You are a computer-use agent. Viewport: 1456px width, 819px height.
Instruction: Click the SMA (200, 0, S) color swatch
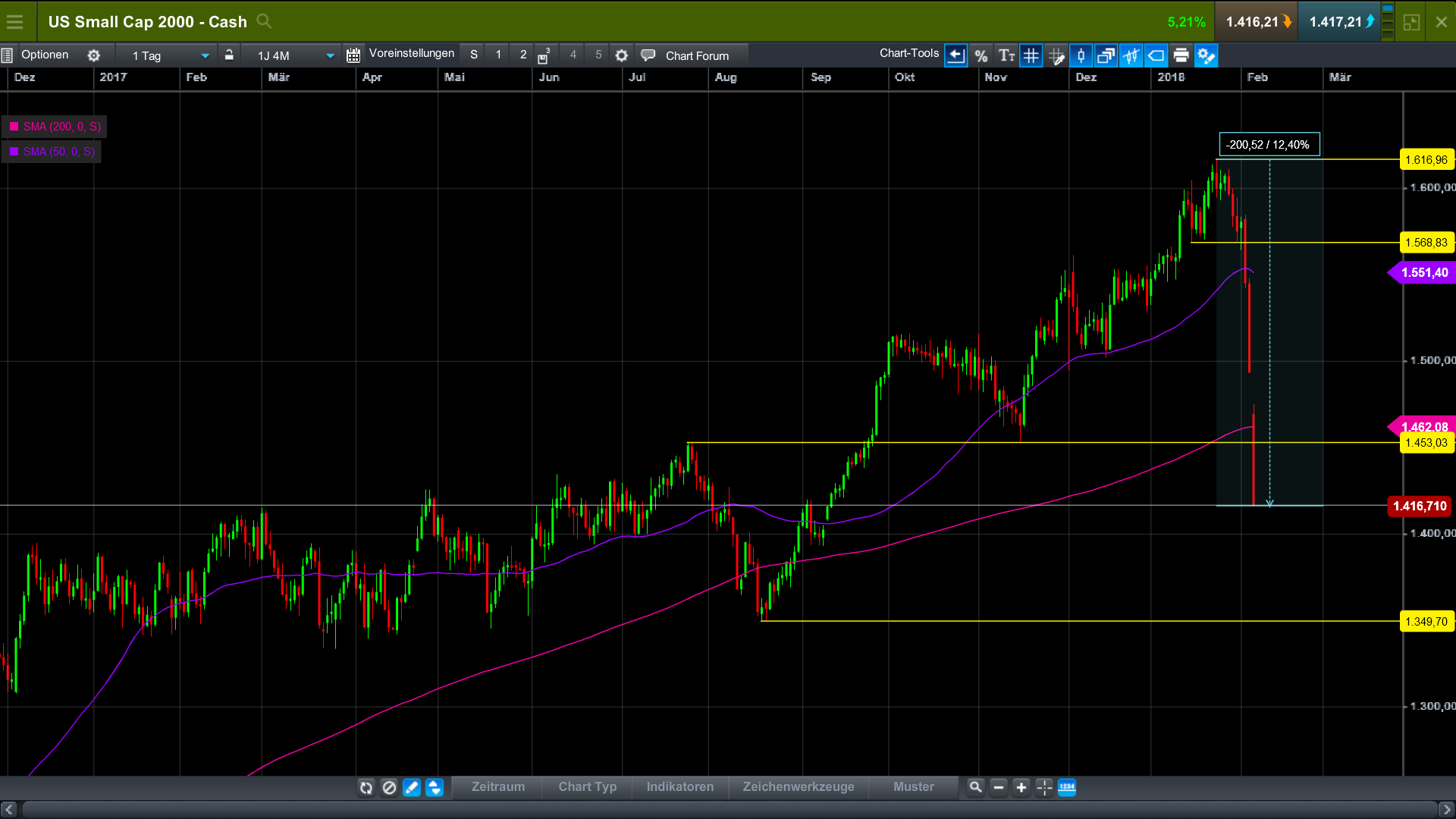(14, 127)
